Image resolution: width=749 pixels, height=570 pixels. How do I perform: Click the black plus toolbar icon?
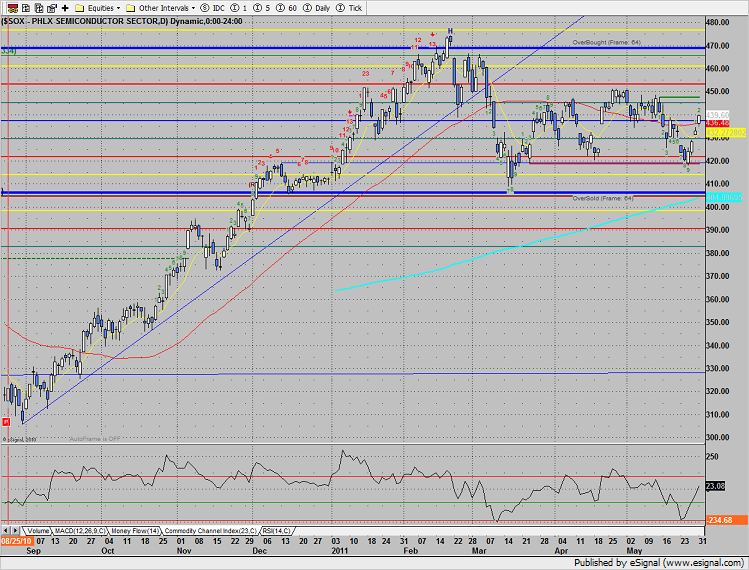pyautogui.click(x=65, y=8)
